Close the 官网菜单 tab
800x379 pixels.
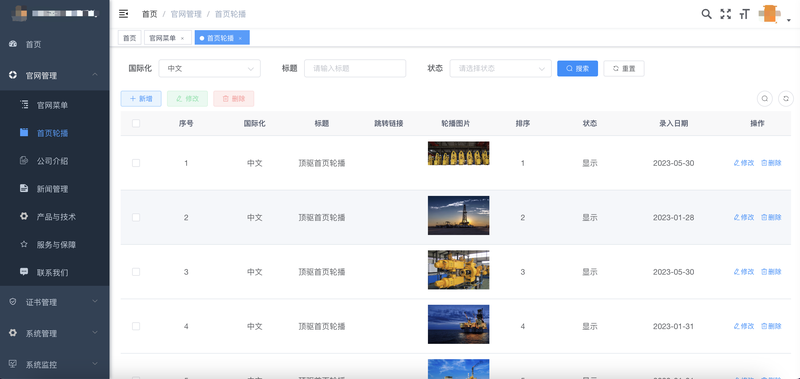183,38
